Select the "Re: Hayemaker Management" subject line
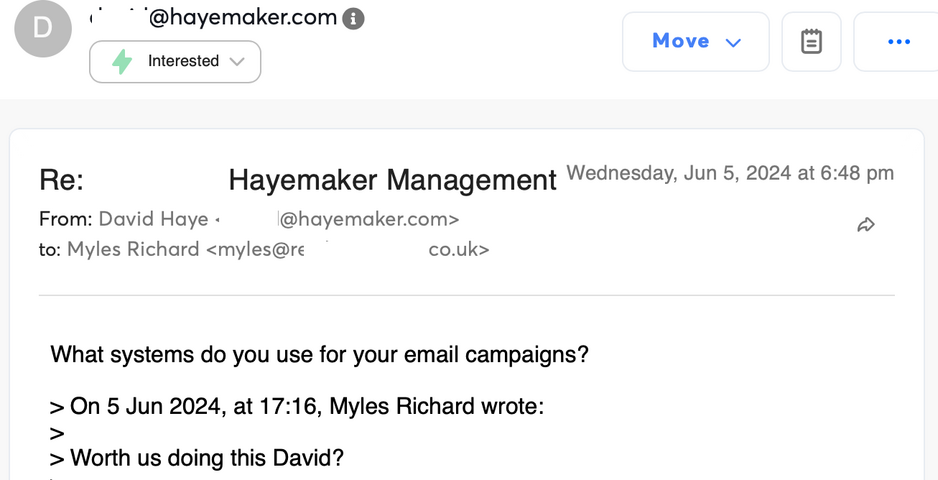The width and height of the screenshot is (938, 480). (297, 181)
